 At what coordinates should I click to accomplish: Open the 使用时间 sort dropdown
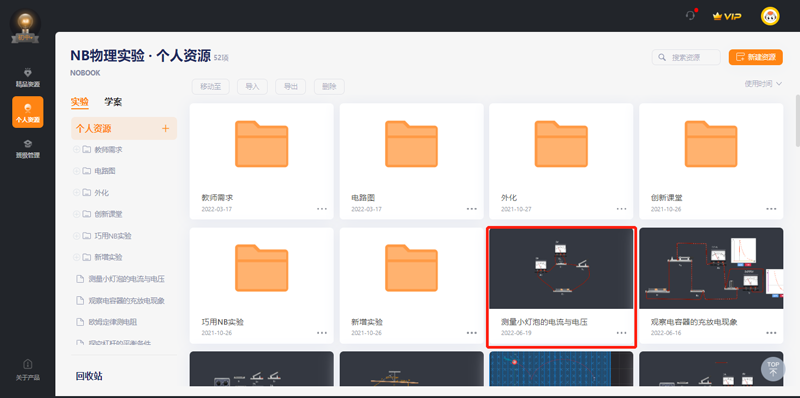pyautogui.click(x=763, y=84)
